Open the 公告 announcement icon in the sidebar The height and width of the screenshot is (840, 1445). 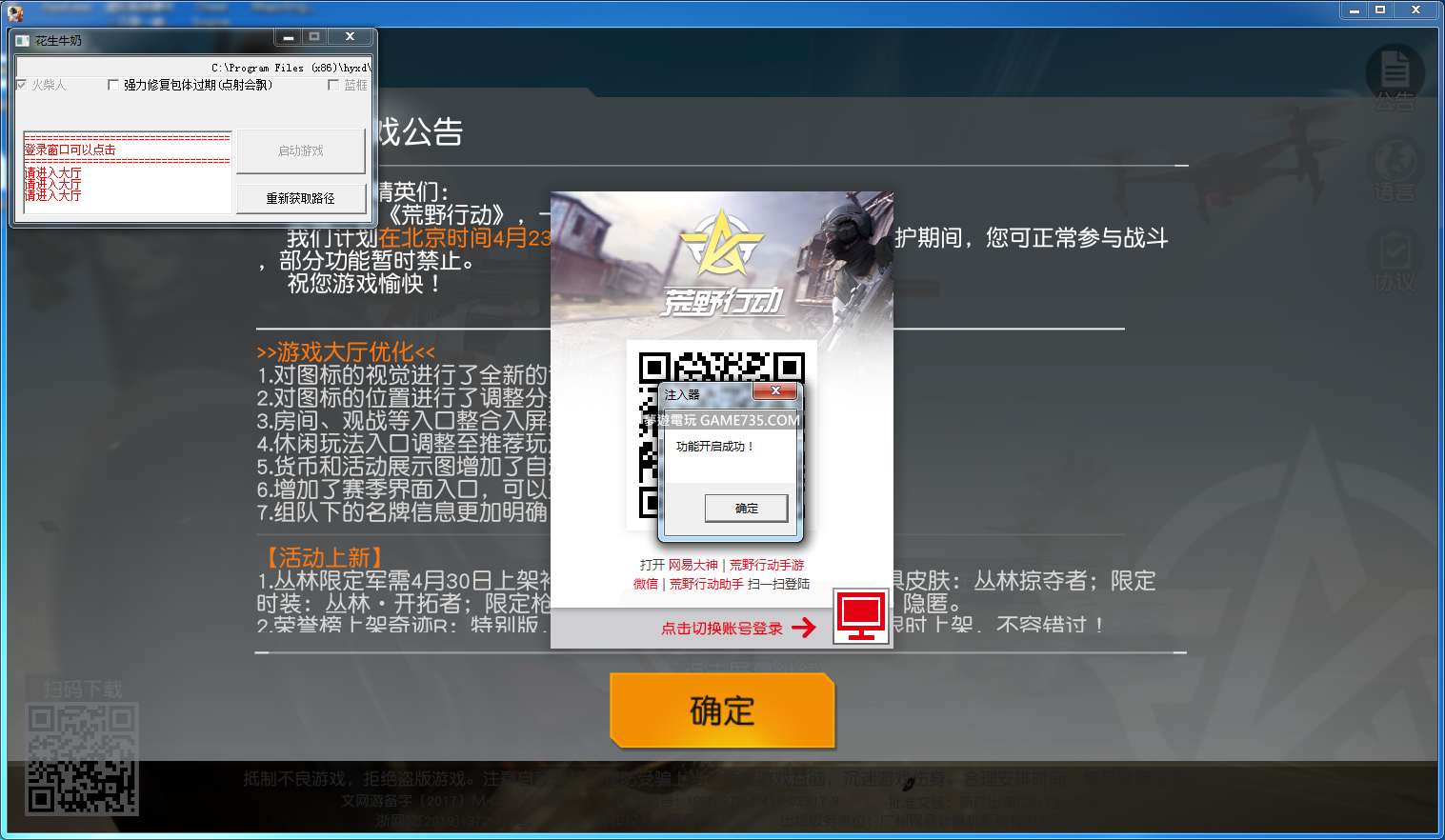tap(1395, 78)
